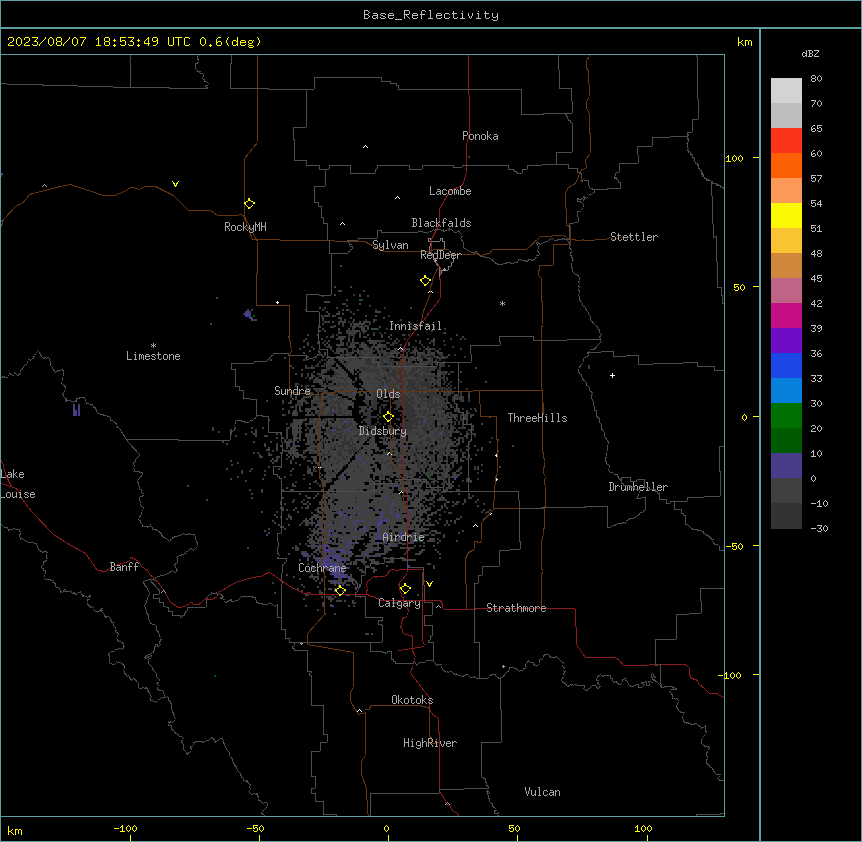Click the Calgary label
The width and height of the screenshot is (862, 842).
click(400, 603)
